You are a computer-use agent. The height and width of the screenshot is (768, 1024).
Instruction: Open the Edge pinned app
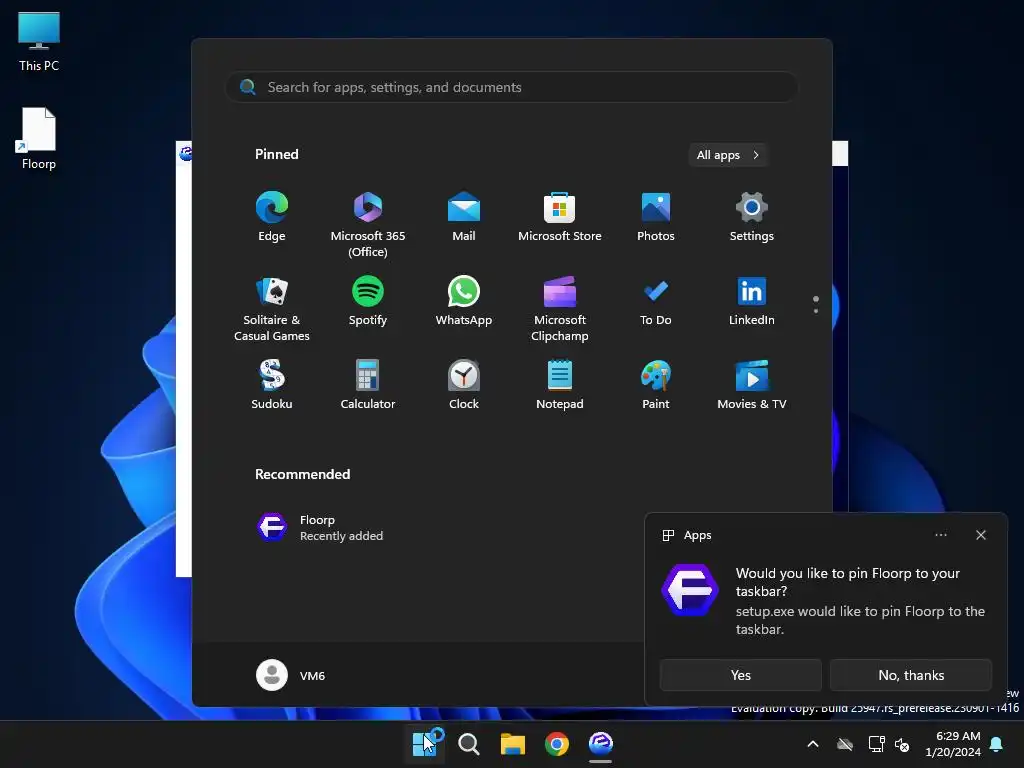pyautogui.click(x=272, y=217)
